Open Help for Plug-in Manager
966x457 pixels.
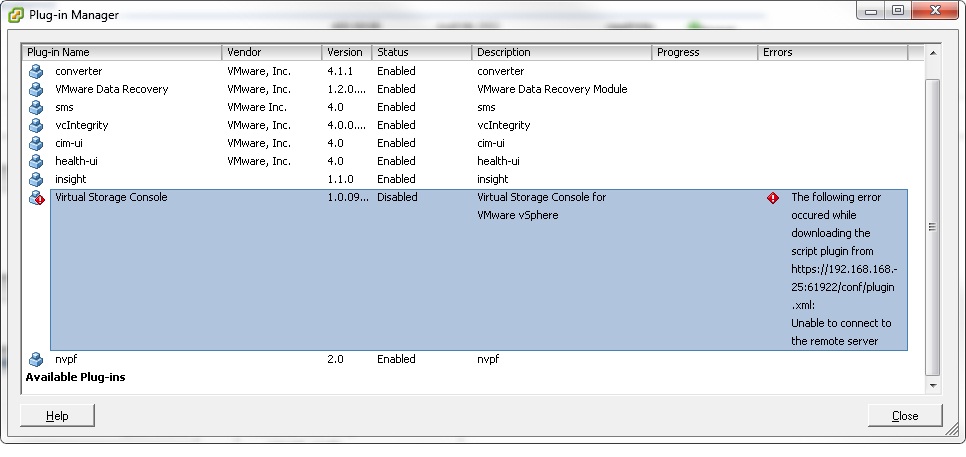[x=57, y=416]
